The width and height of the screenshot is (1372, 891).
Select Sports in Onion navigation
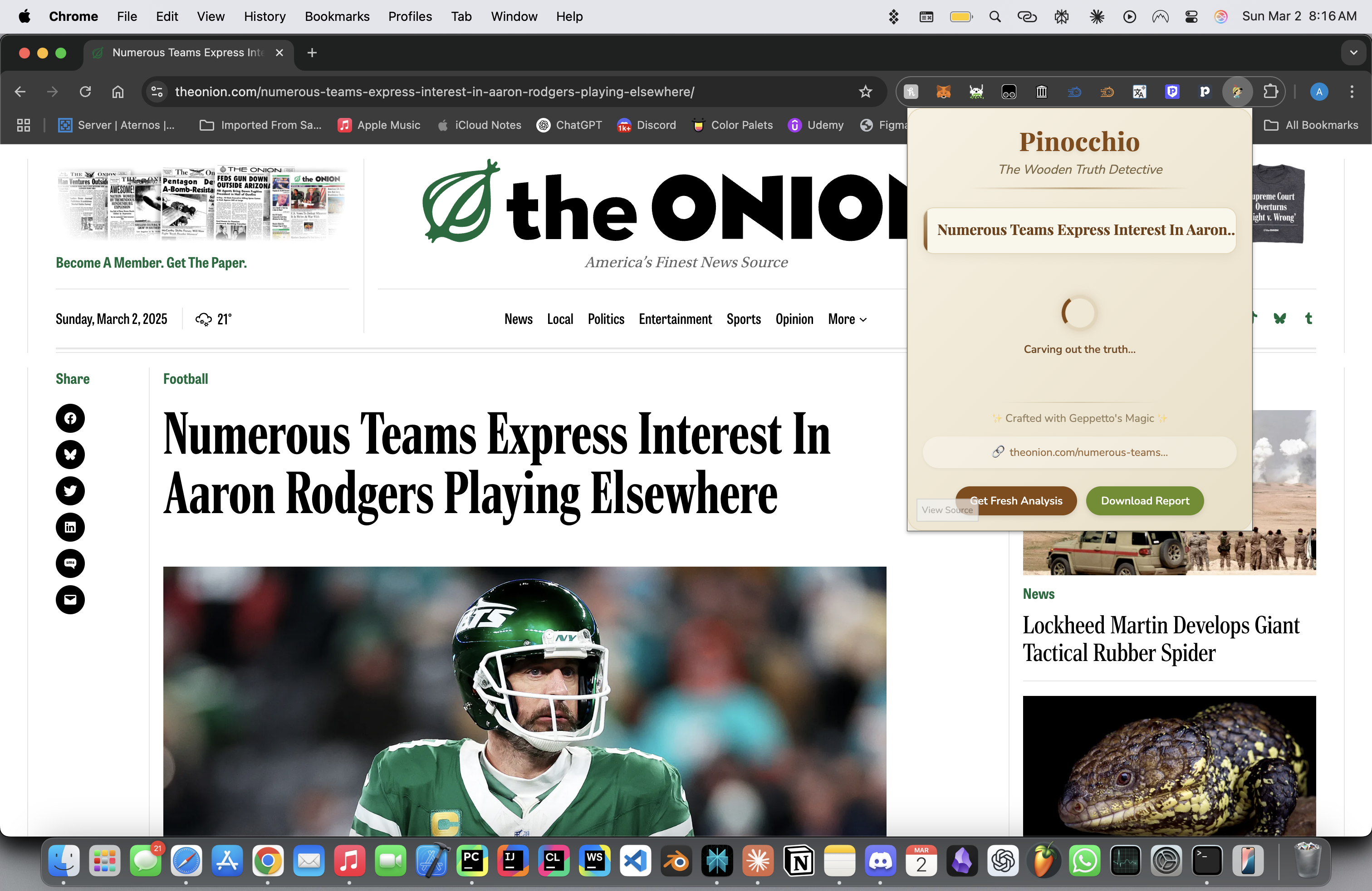(x=743, y=319)
